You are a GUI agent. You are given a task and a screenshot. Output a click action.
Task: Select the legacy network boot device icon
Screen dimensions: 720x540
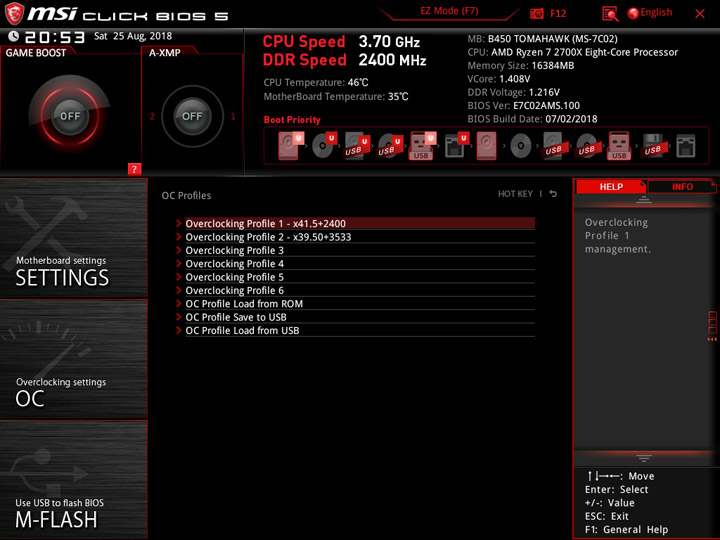pos(686,146)
